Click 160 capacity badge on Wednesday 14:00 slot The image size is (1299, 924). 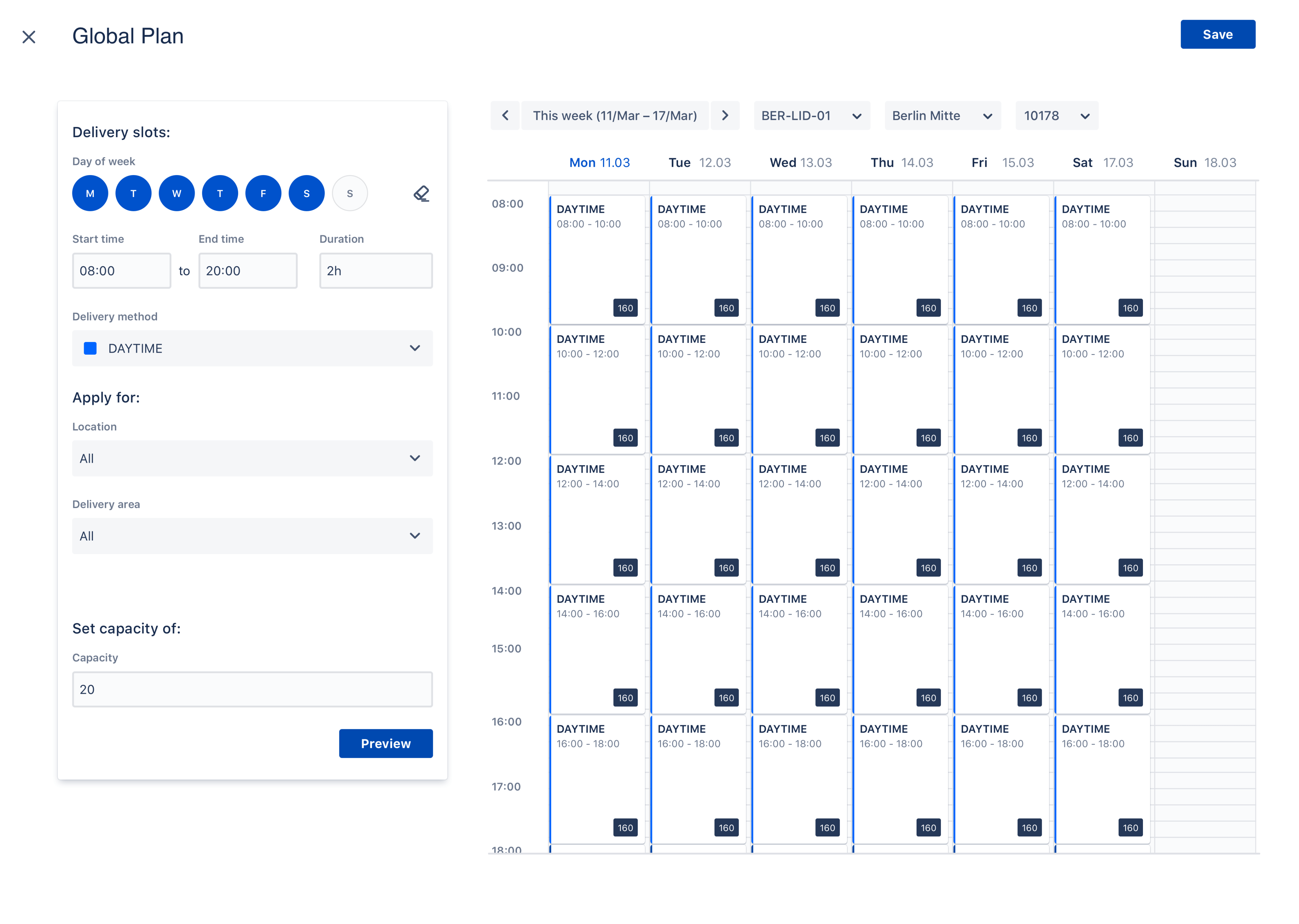point(827,698)
